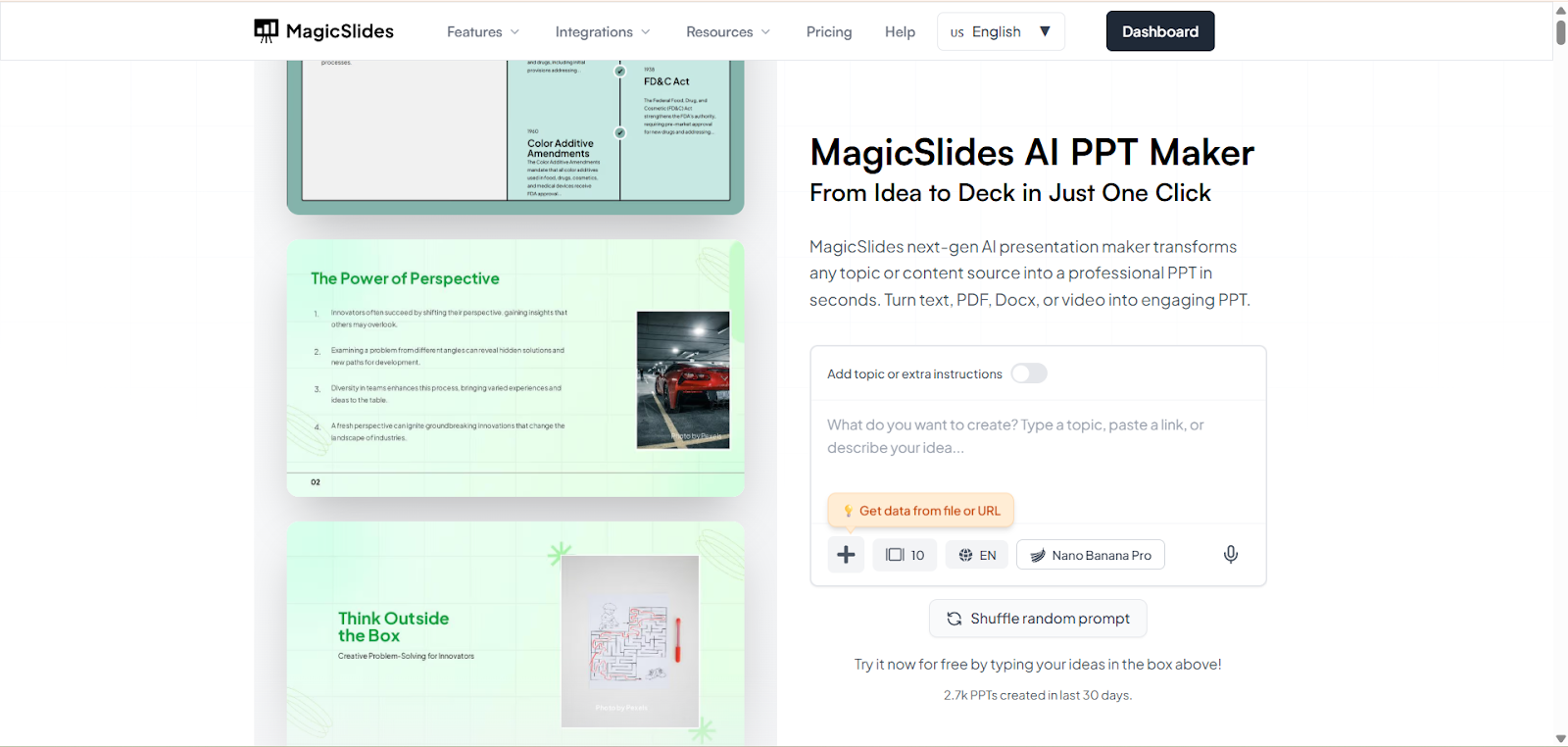The width and height of the screenshot is (1568, 747).
Task: Click Shuffle random prompt button
Action: coord(1038,619)
